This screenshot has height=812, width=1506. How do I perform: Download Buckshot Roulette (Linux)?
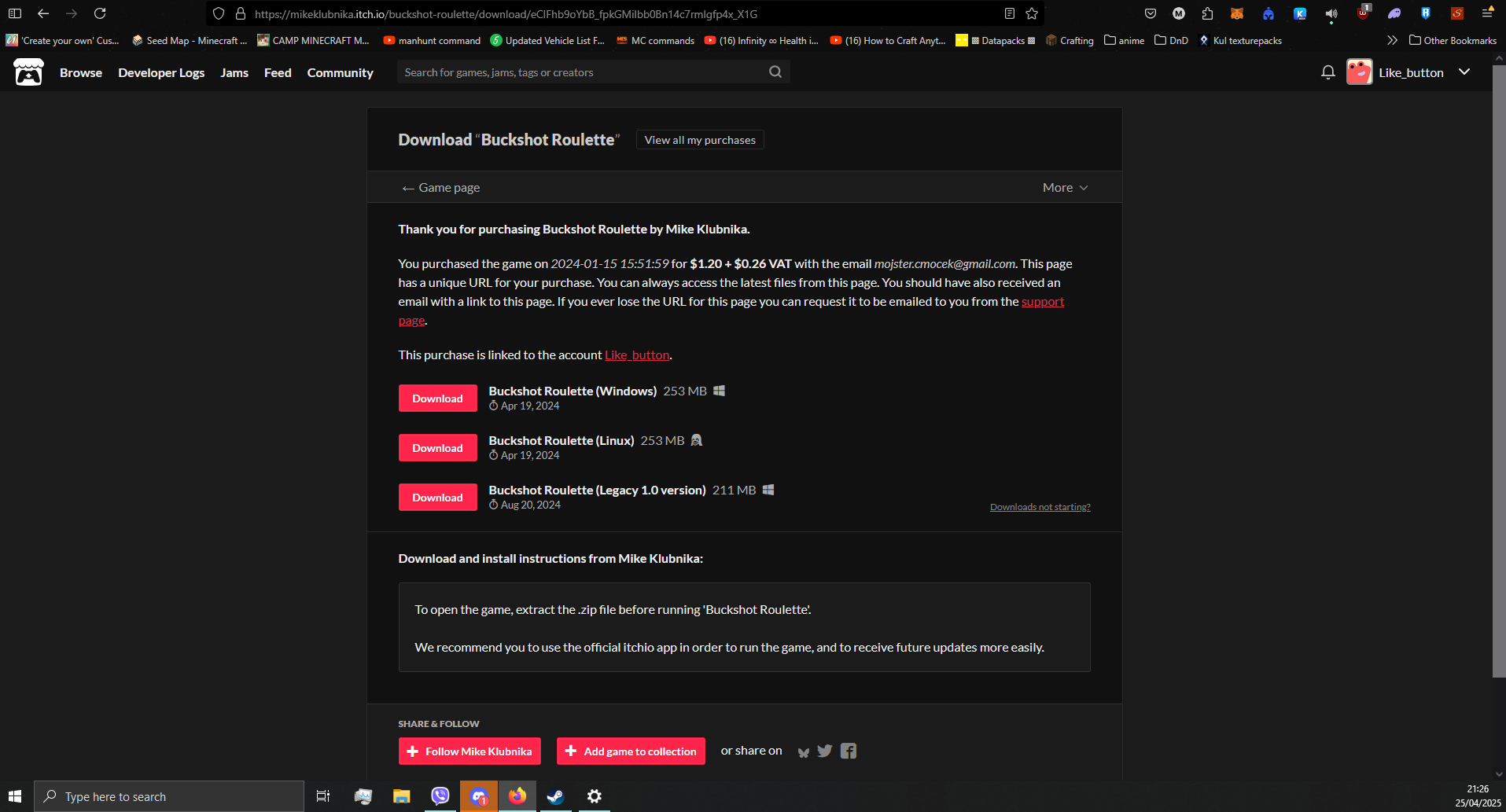pos(437,448)
